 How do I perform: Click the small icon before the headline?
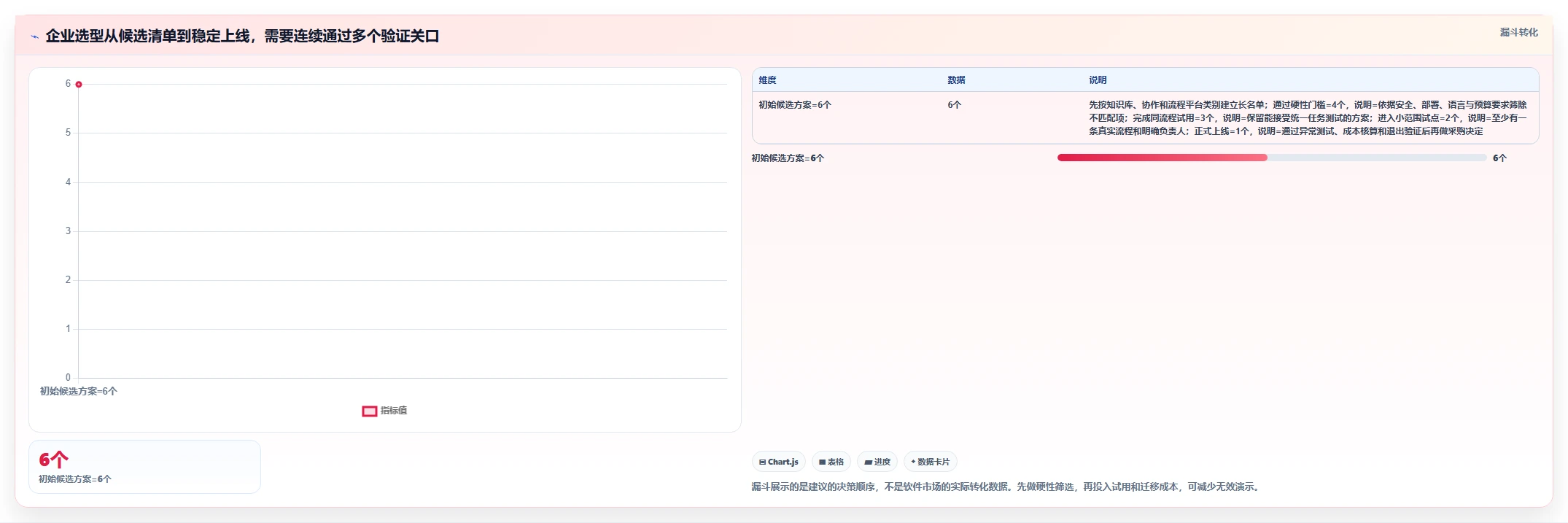pos(34,36)
